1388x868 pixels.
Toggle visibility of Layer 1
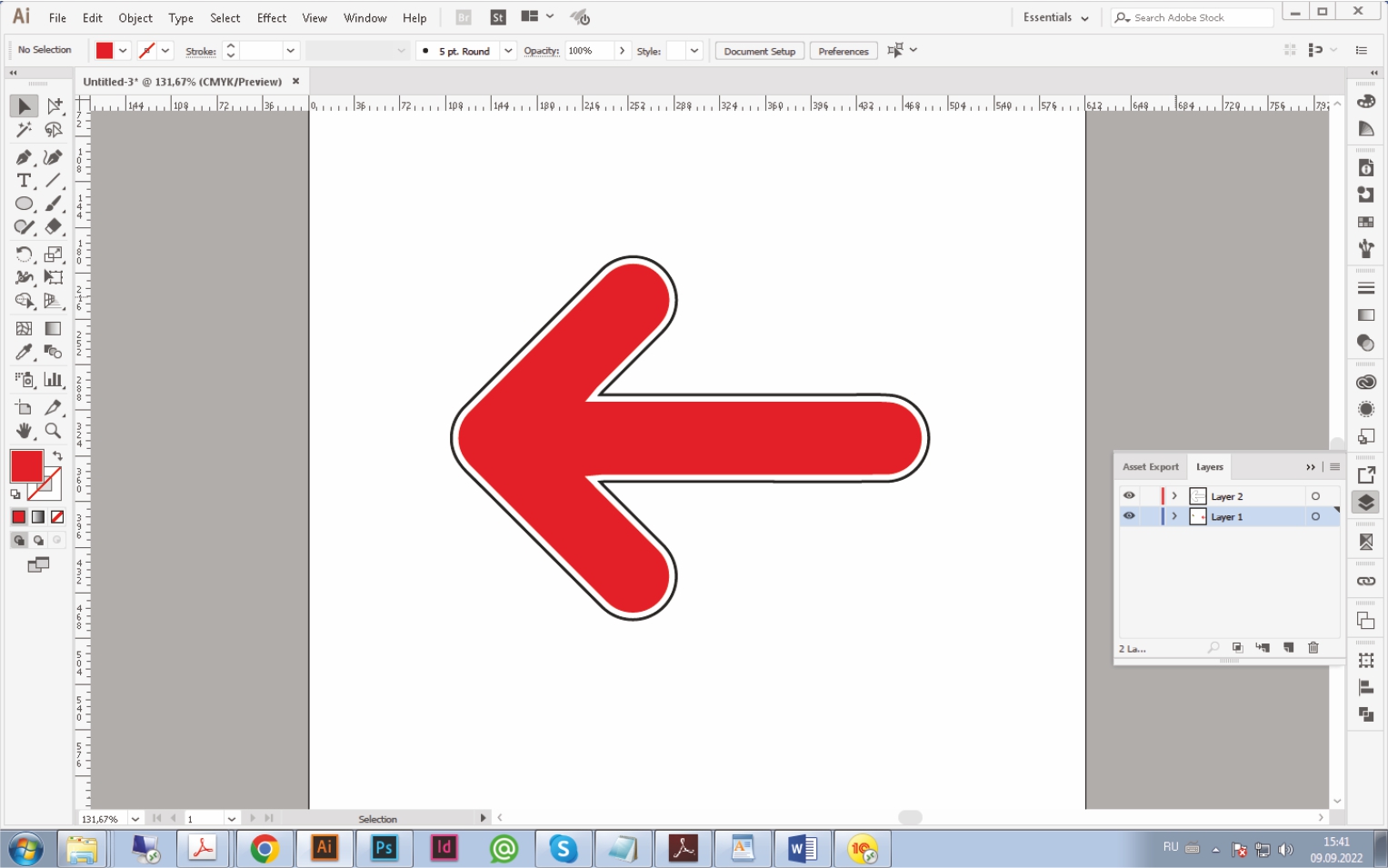[1129, 516]
